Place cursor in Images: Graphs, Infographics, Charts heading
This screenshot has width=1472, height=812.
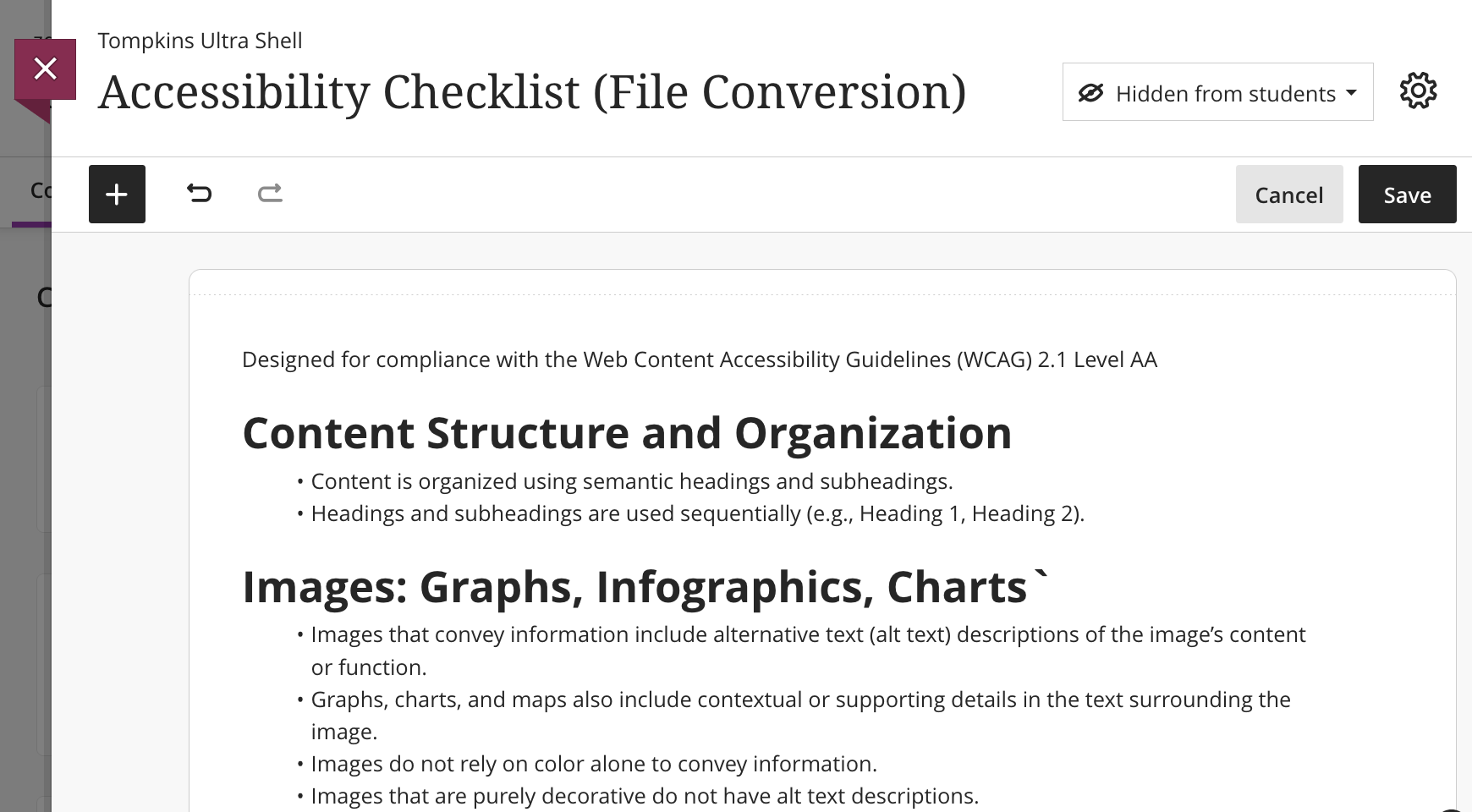[645, 587]
